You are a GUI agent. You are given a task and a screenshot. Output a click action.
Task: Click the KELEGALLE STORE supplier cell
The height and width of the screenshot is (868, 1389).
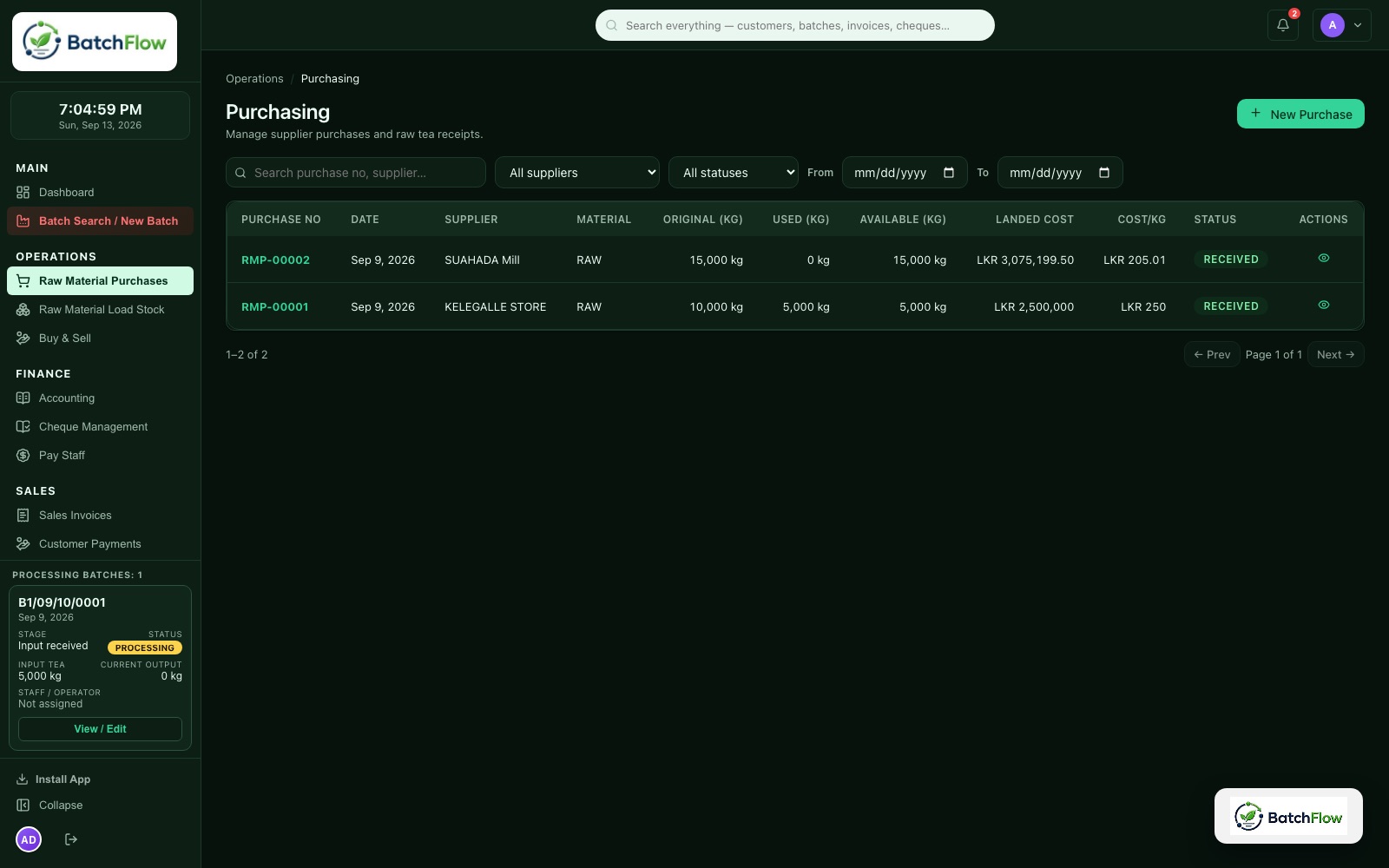(x=496, y=306)
